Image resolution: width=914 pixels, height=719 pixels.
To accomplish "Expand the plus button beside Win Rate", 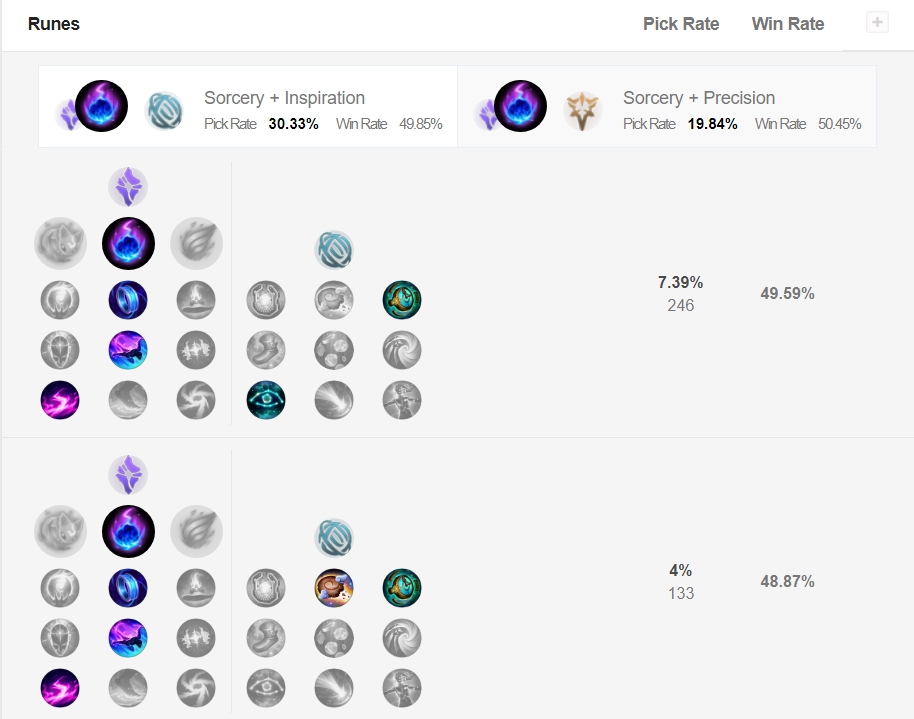I will click(877, 23).
